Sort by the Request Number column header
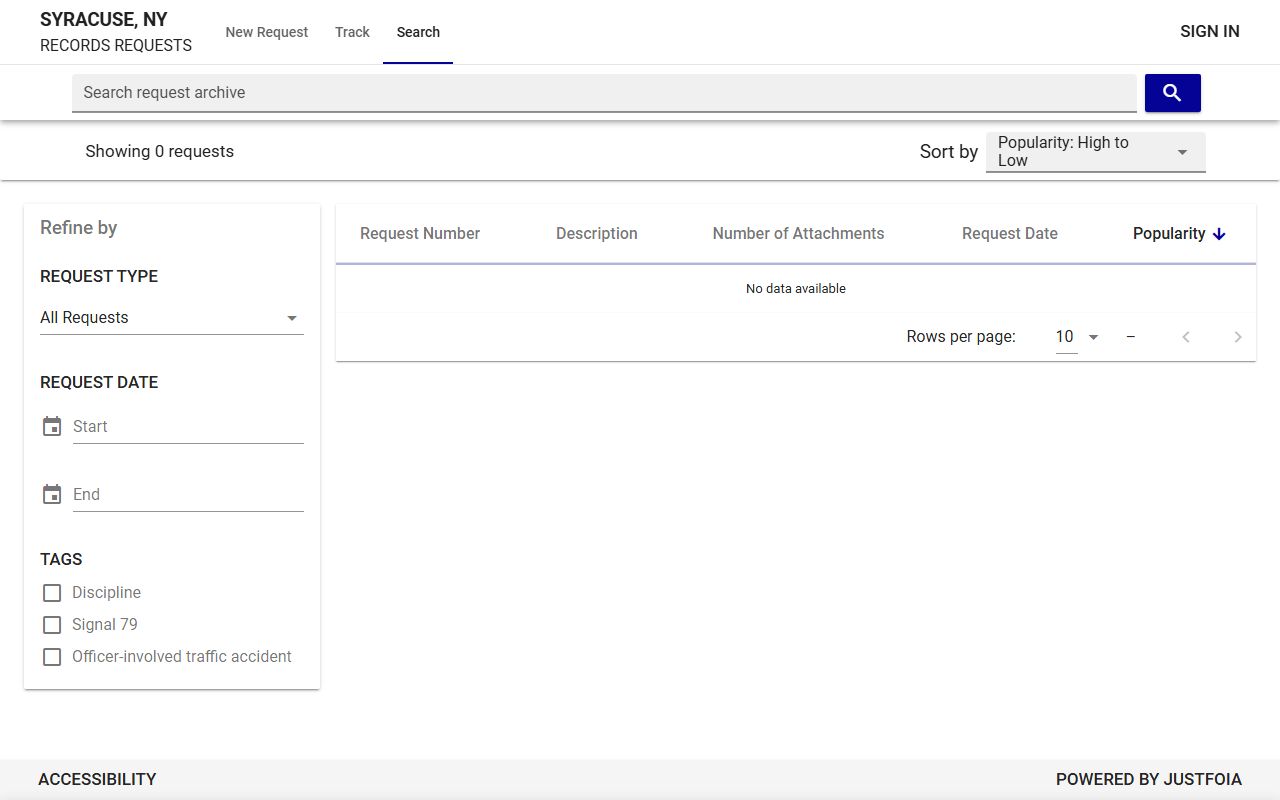The height and width of the screenshot is (800, 1280). [x=420, y=234]
